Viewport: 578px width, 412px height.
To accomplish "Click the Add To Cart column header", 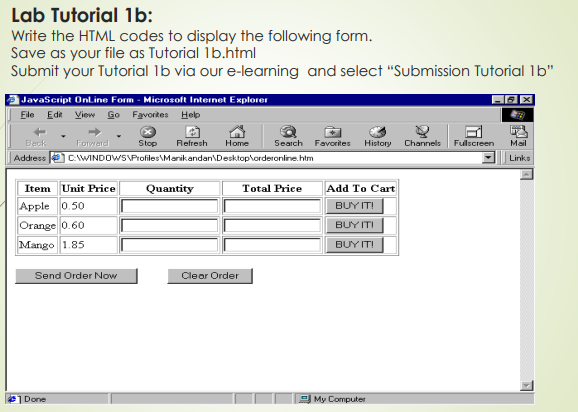I will 361,188.
